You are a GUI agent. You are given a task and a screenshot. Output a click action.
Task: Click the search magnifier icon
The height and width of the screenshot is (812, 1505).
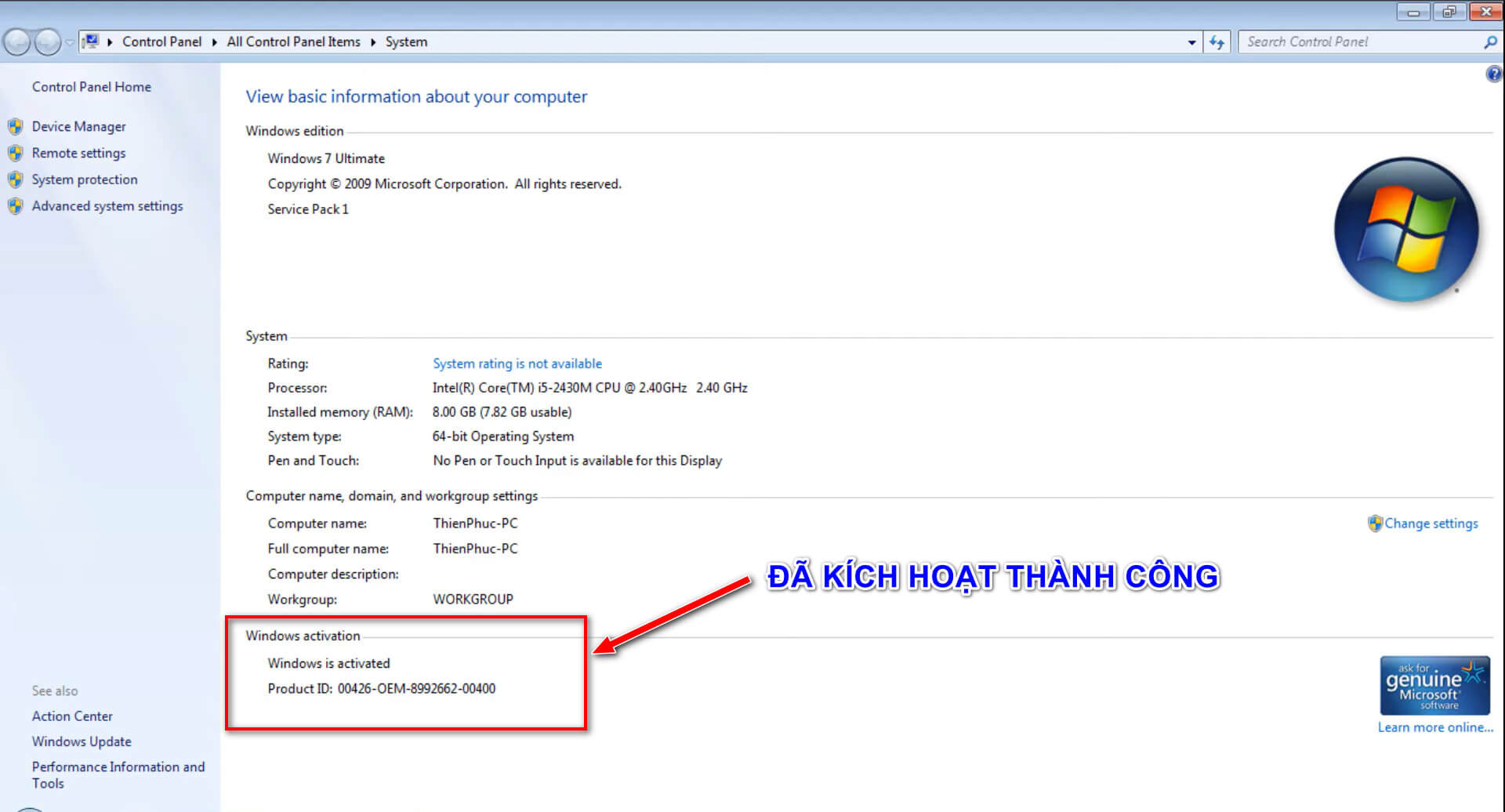tap(1490, 42)
